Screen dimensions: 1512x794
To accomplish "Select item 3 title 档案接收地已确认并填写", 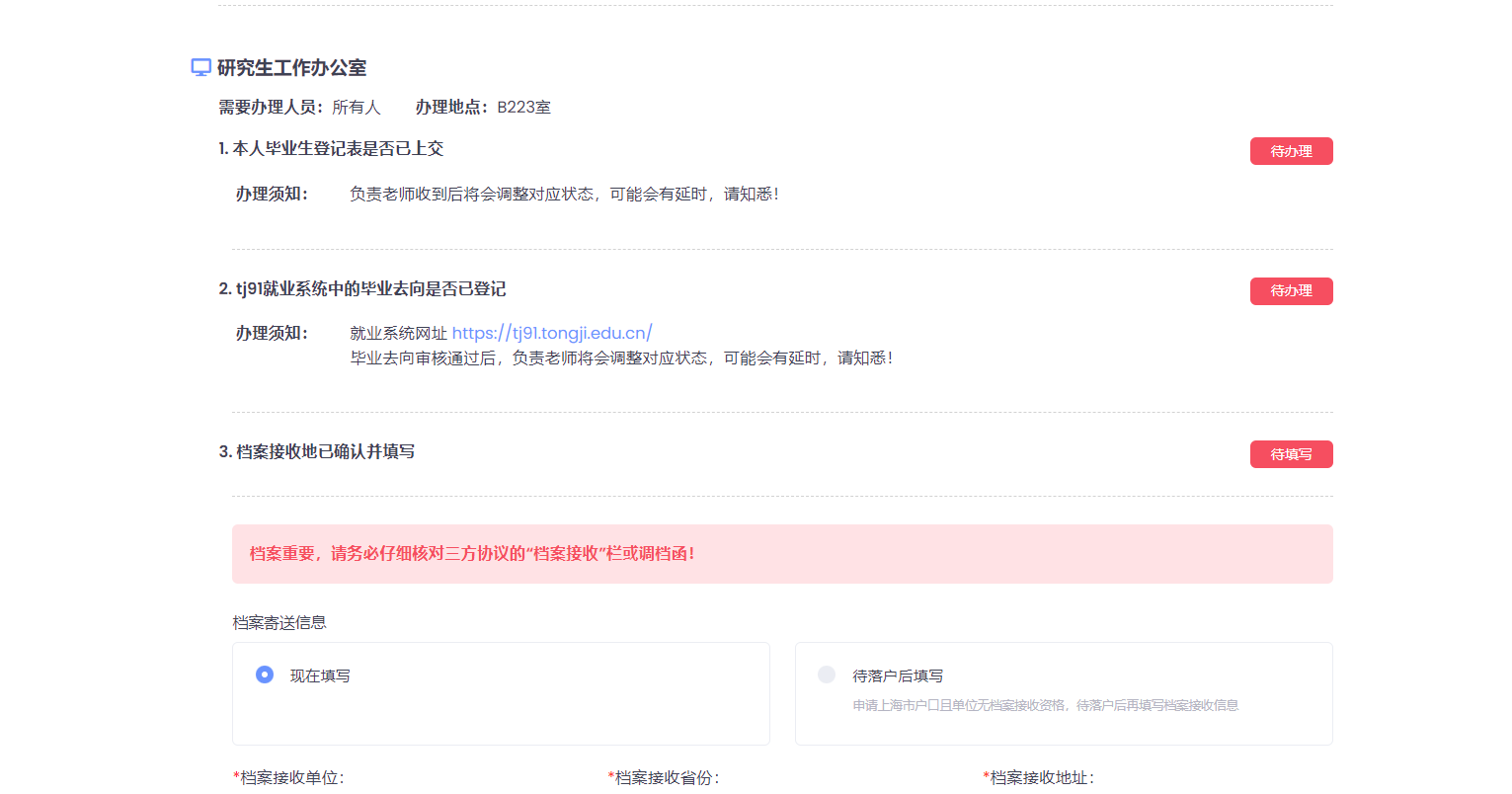I will pyautogui.click(x=316, y=451).
